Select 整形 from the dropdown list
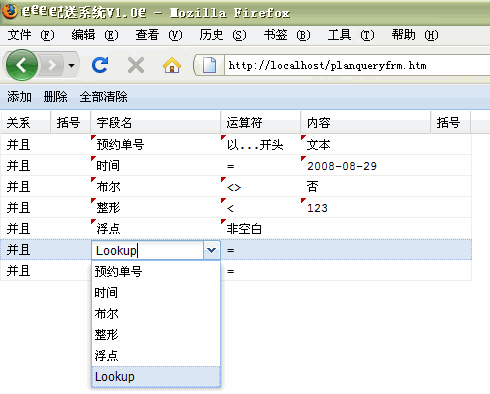This screenshot has height=394, width=490. click(156, 335)
